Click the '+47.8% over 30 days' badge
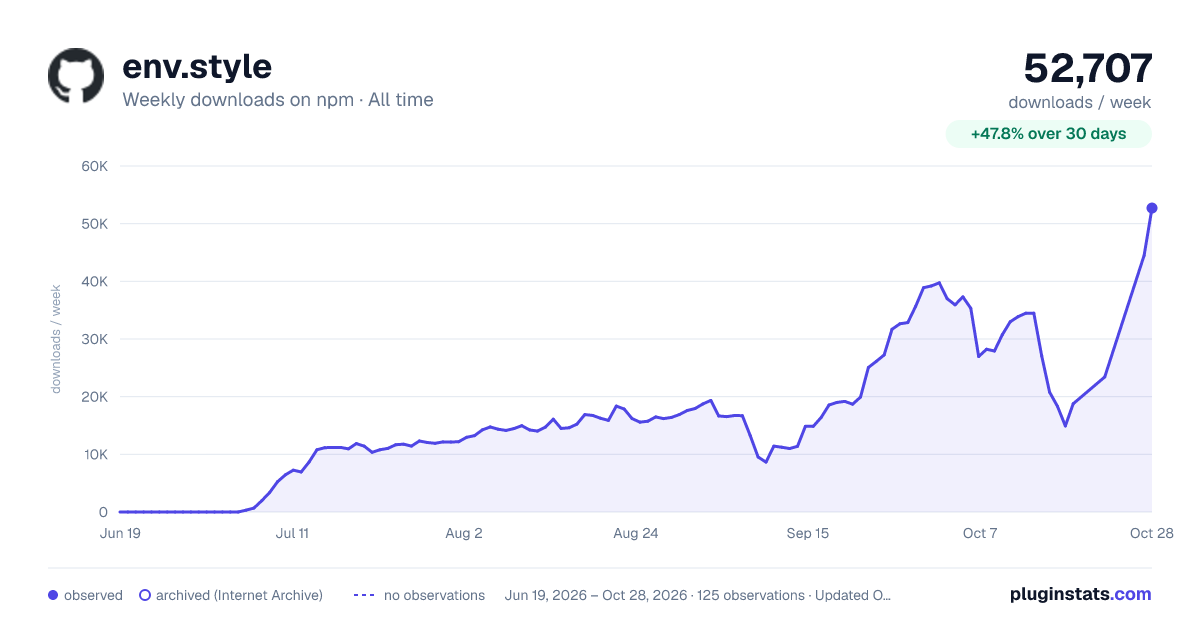The height and width of the screenshot is (630, 1200). (1049, 134)
